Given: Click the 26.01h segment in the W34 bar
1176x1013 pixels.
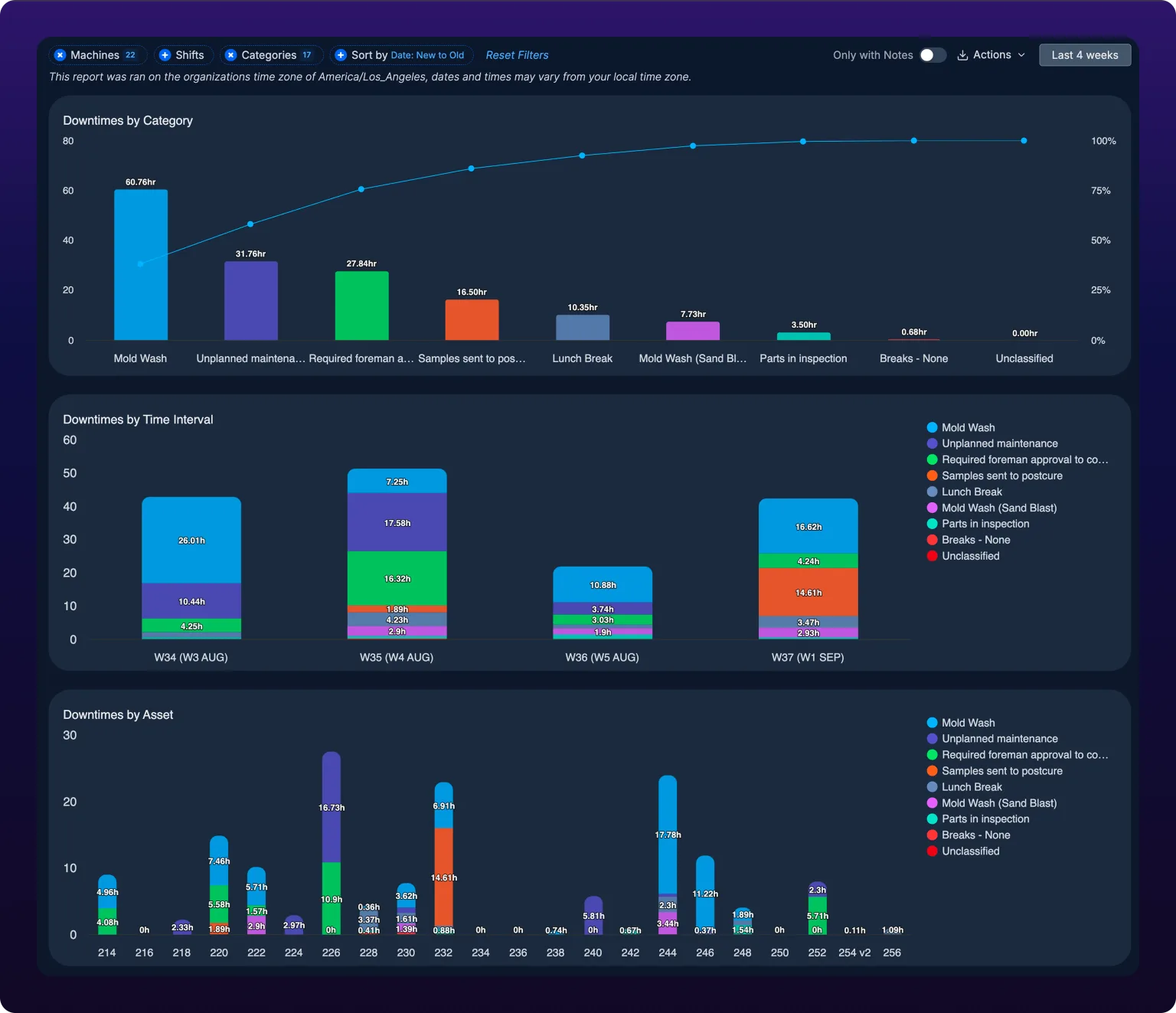Looking at the screenshot, I should point(191,541).
